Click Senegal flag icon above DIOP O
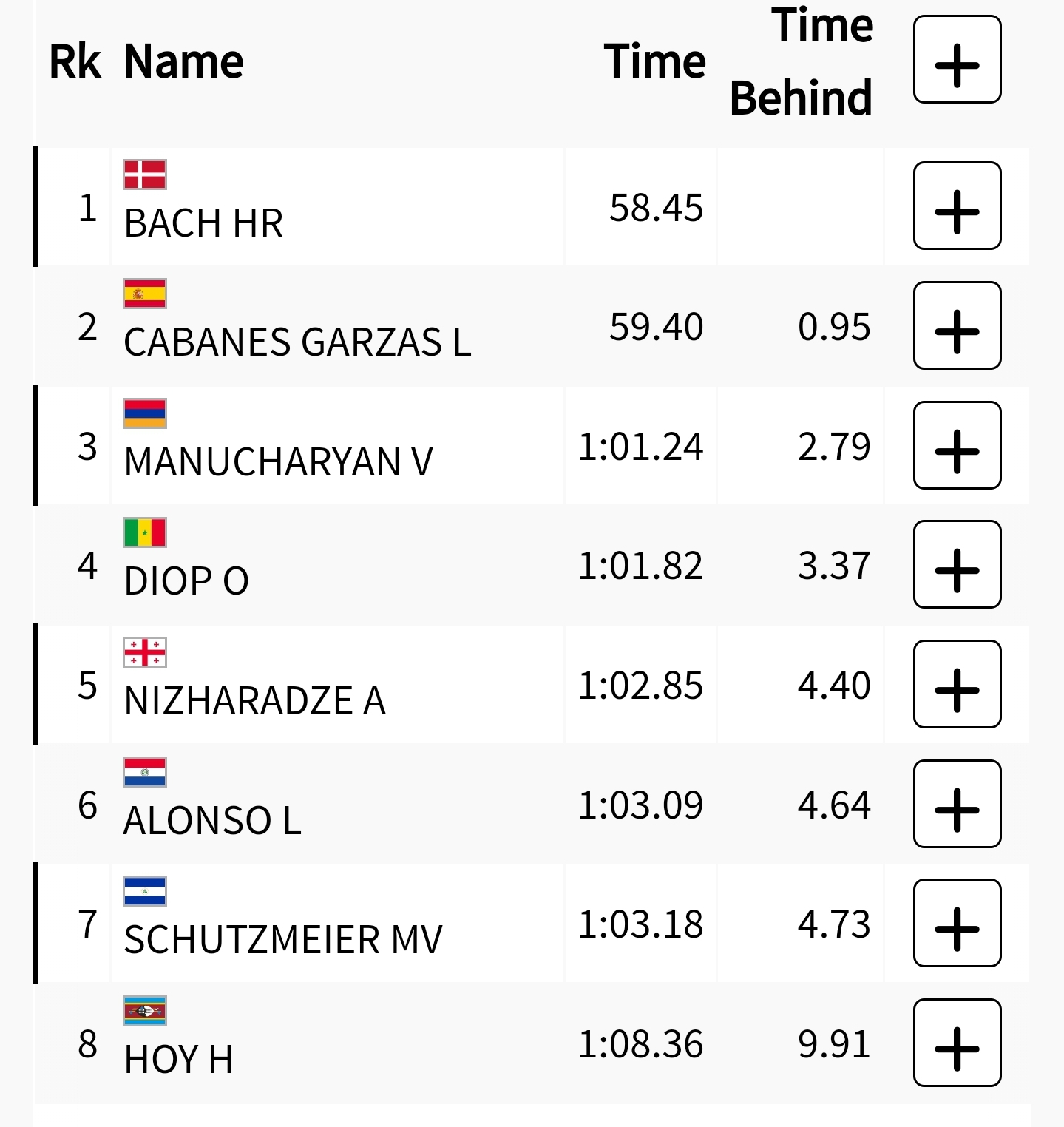The image size is (1064, 1127). (145, 532)
